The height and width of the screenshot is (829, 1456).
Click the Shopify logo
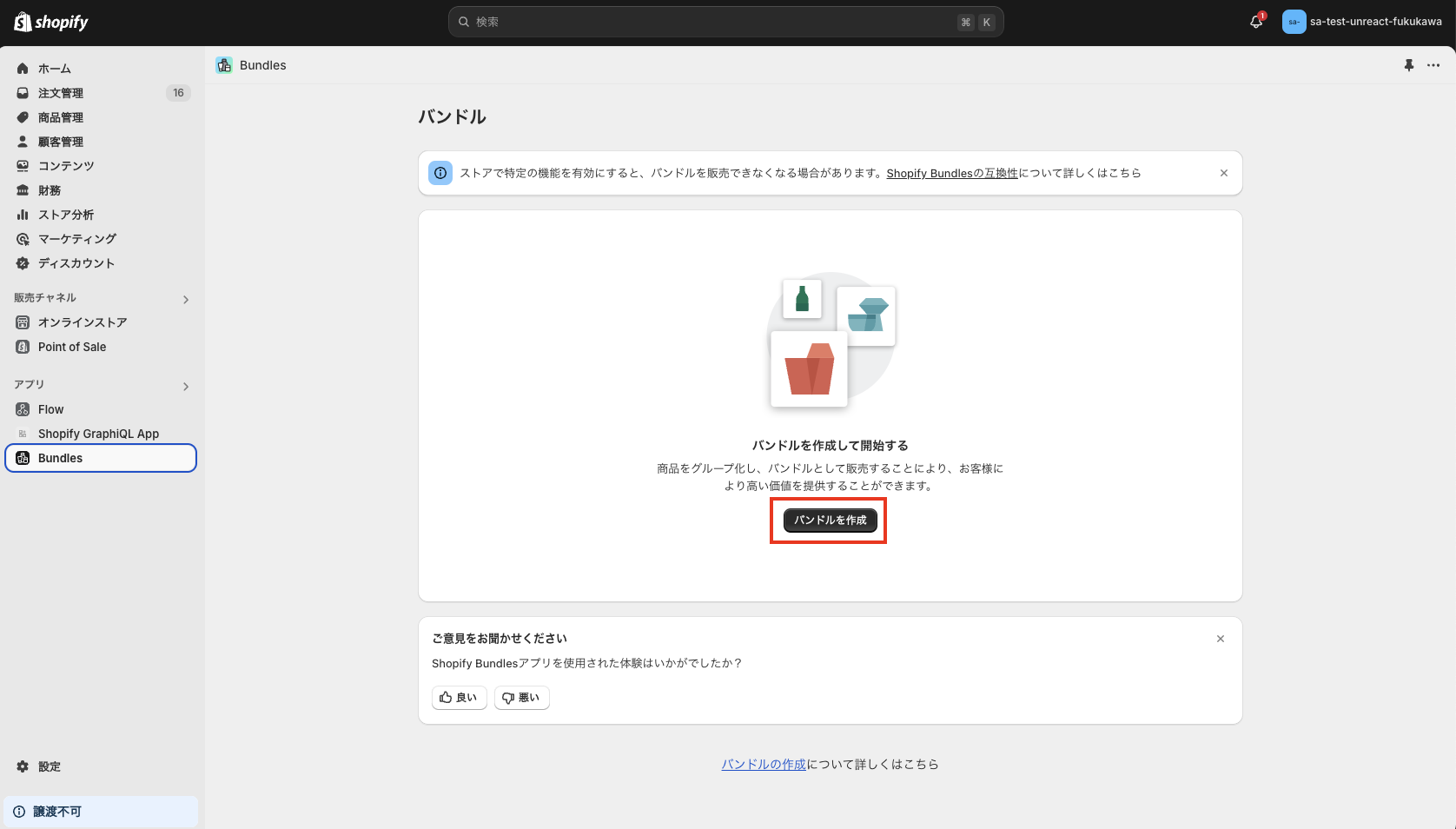50,22
